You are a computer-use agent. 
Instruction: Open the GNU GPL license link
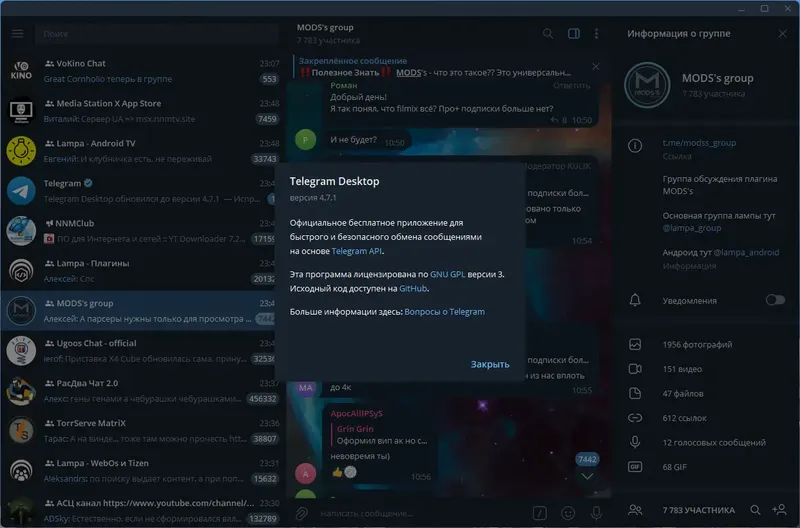[447, 274]
